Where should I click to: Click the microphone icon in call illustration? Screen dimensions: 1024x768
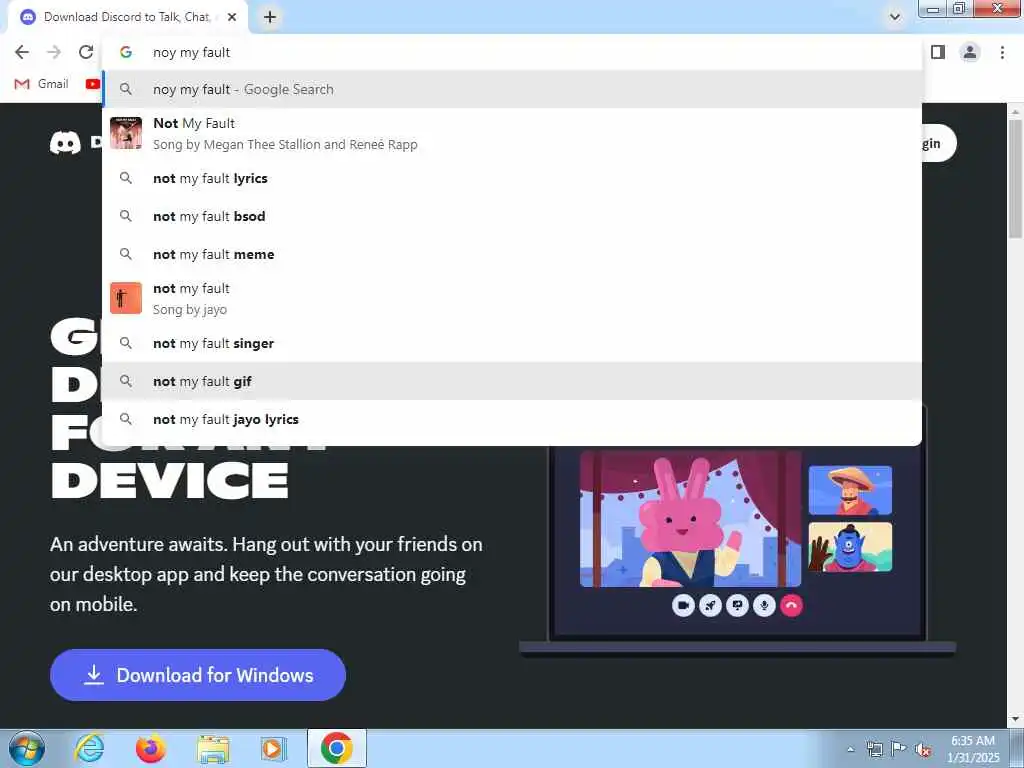764,605
